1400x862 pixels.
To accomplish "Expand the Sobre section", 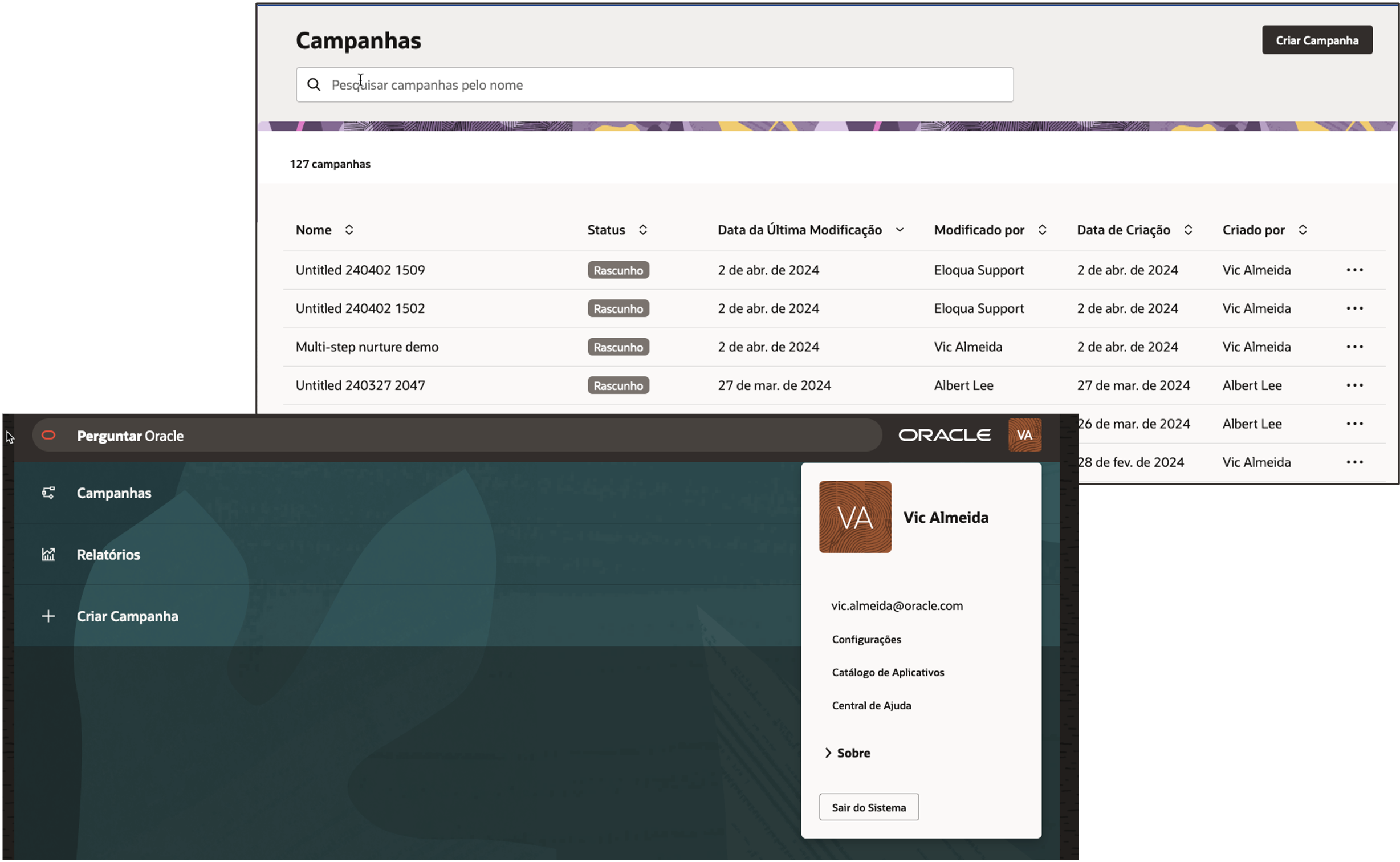I will click(851, 753).
